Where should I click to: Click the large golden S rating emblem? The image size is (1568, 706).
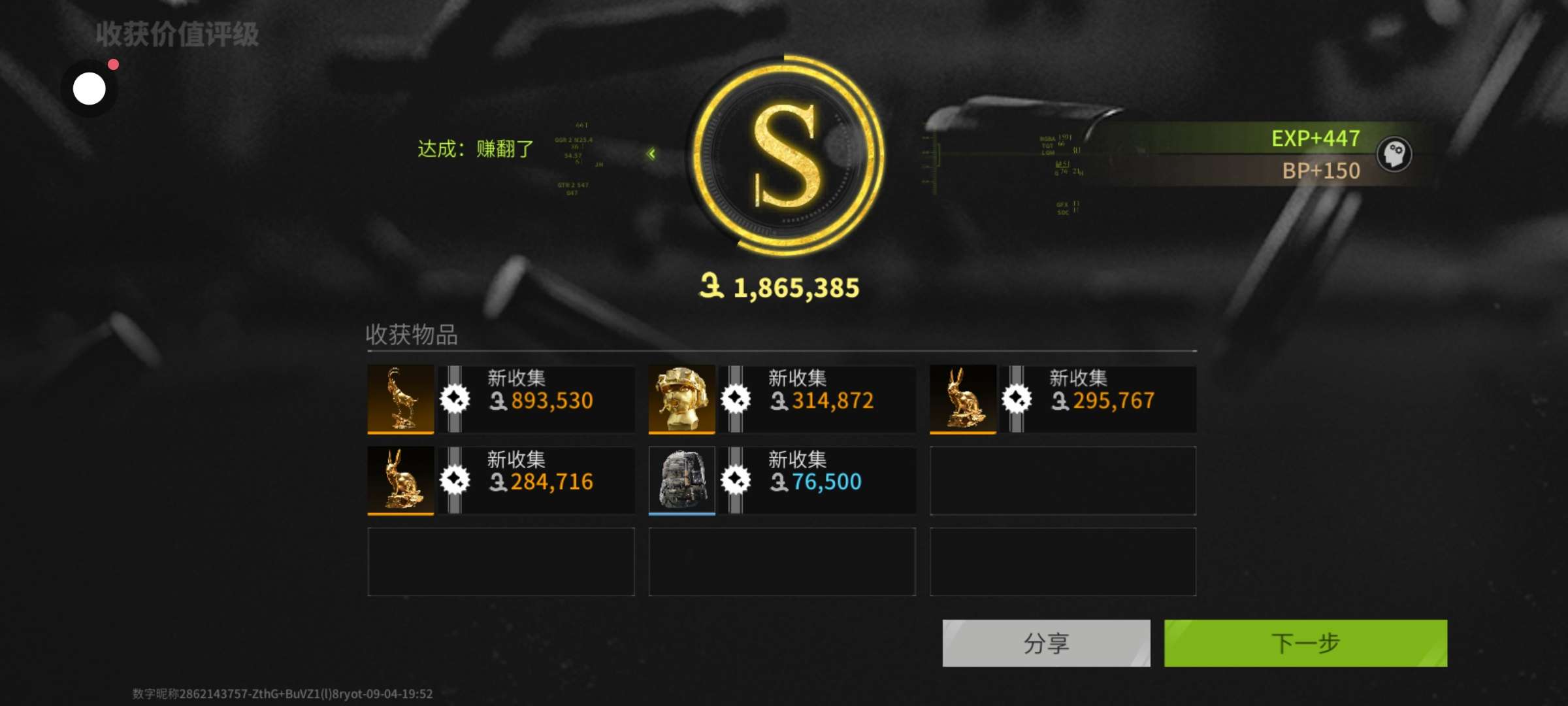pyautogui.click(x=786, y=155)
